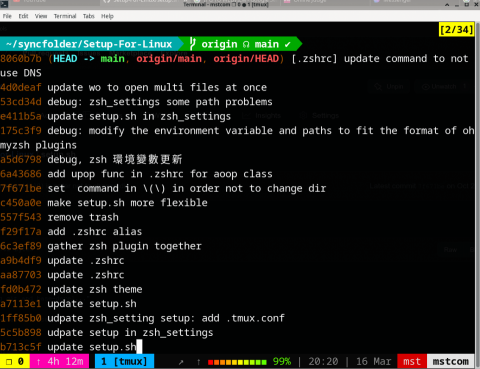Image resolution: width=480 pixels, height=369 pixels.
Task: Click the 99% battery percentage
Action: click(x=282, y=361)
